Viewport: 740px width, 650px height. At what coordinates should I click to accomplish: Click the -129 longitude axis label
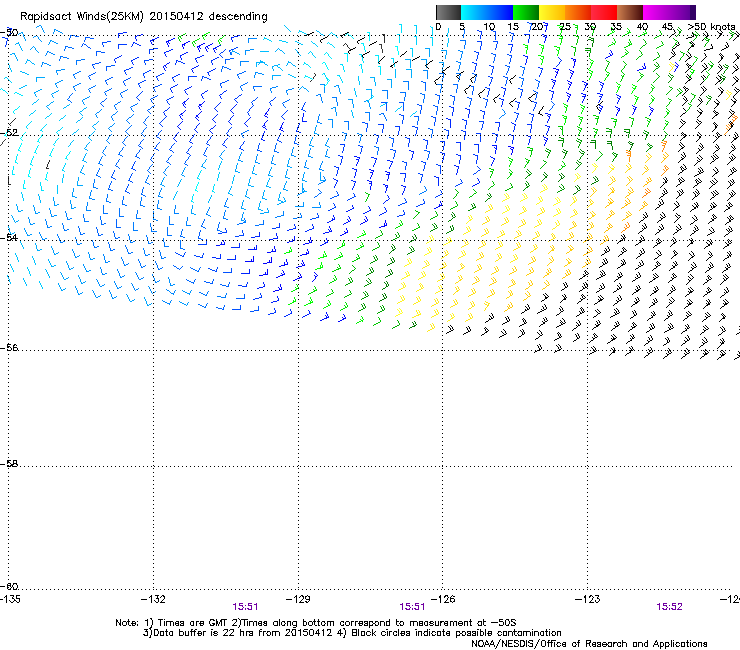[x=298, y=599]
